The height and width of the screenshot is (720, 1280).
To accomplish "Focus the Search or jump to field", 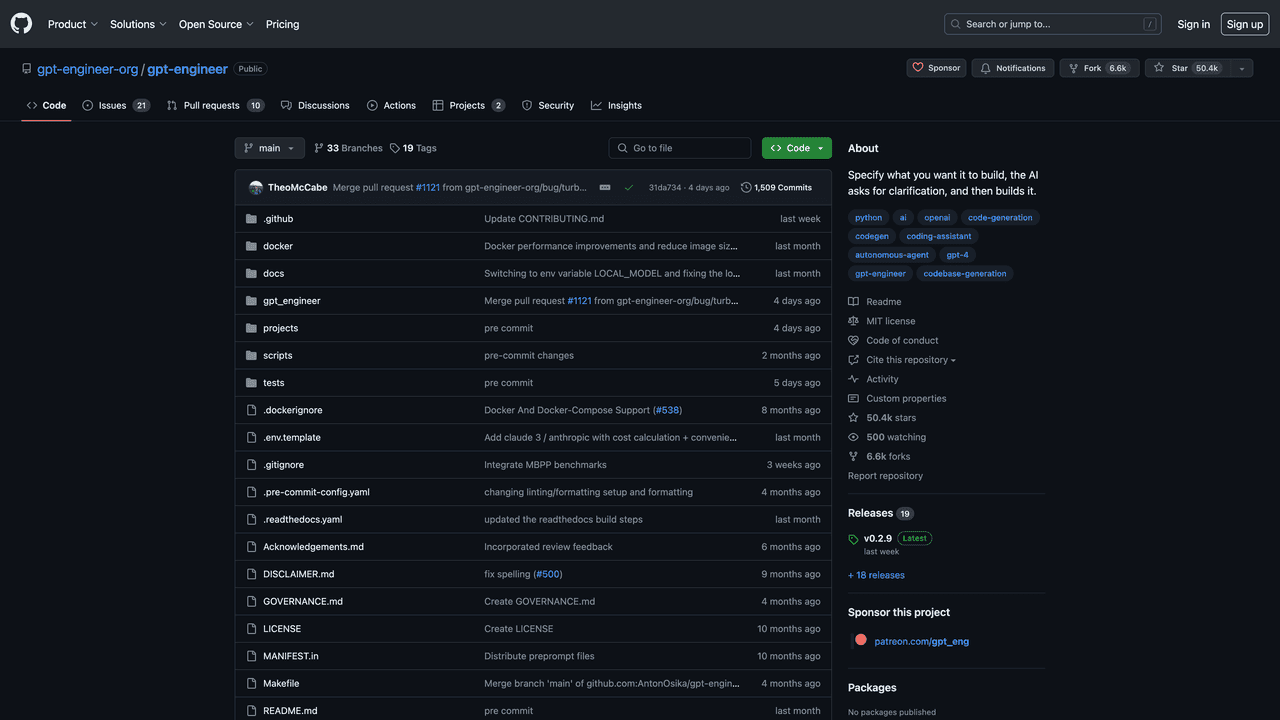I will click(x=1052, y=24).
